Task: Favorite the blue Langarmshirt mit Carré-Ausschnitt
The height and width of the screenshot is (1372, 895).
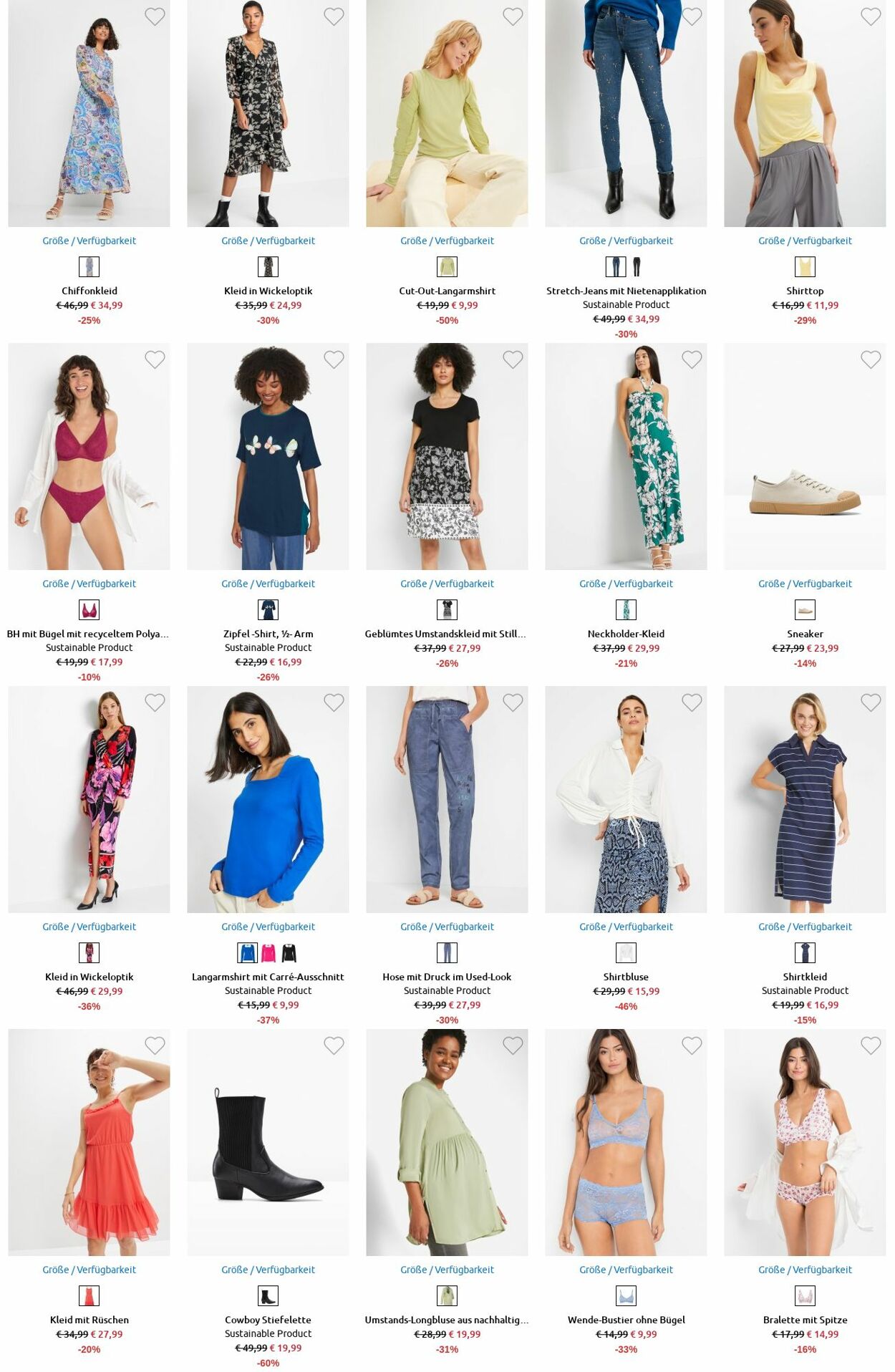Action: coord(334,702)
